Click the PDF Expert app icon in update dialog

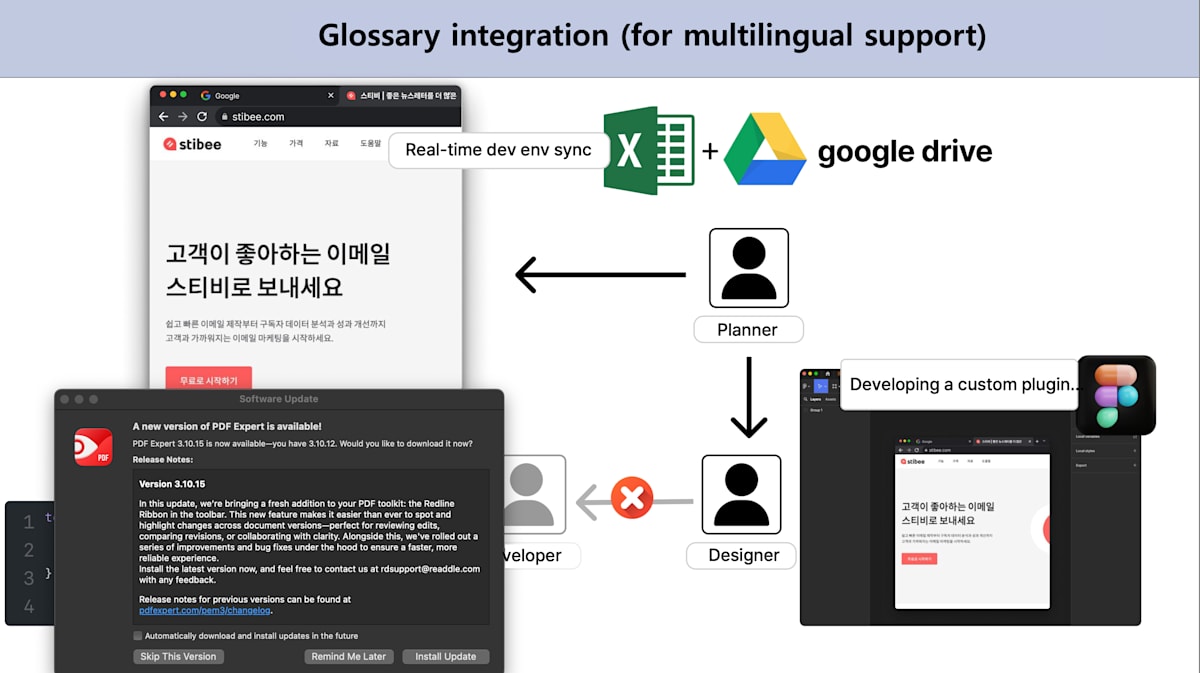(x=93, y=447)
